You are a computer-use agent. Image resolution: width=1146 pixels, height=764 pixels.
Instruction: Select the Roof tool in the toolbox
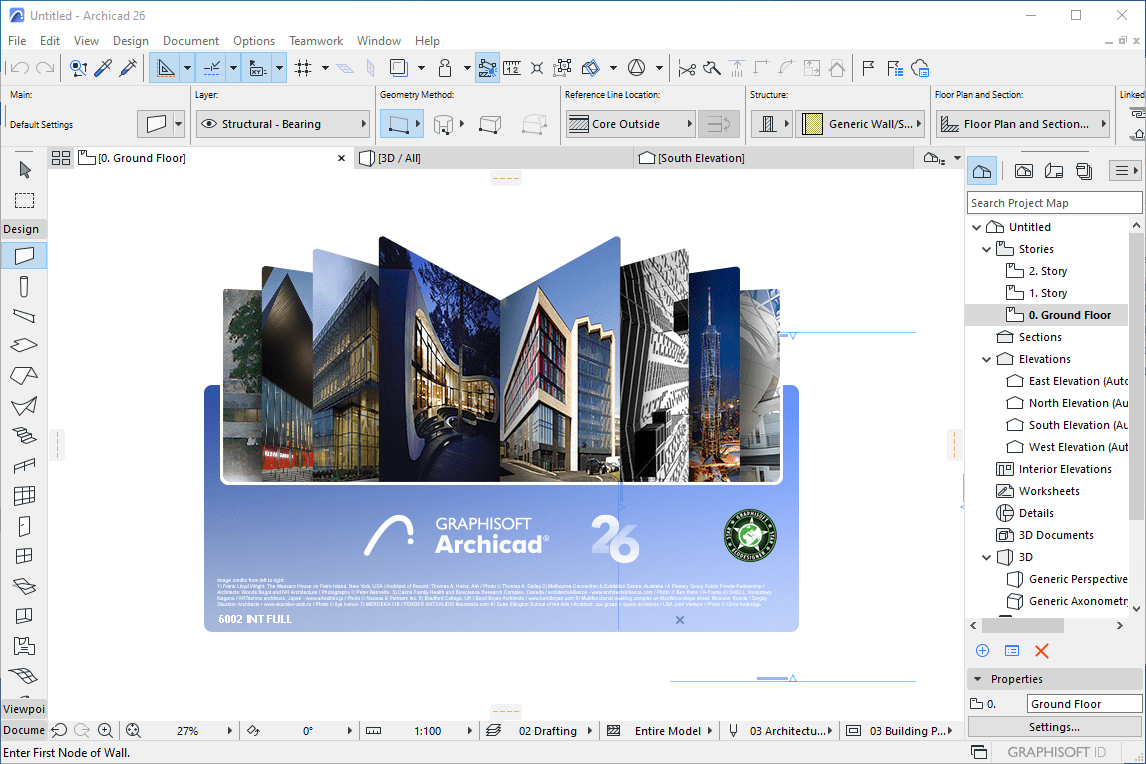24,375
